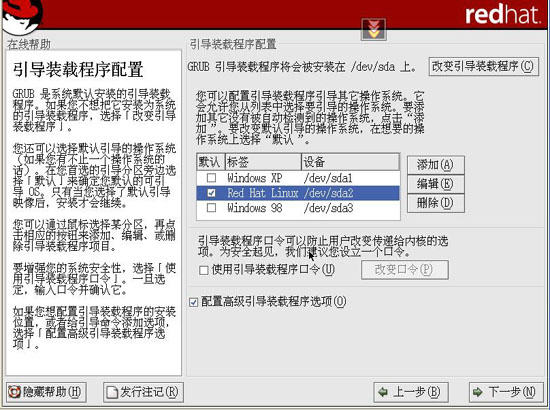The height and width of the screenshot is (410, 550).
Task: Click the Red Hat shadowman logo
Action: [22, 17]
